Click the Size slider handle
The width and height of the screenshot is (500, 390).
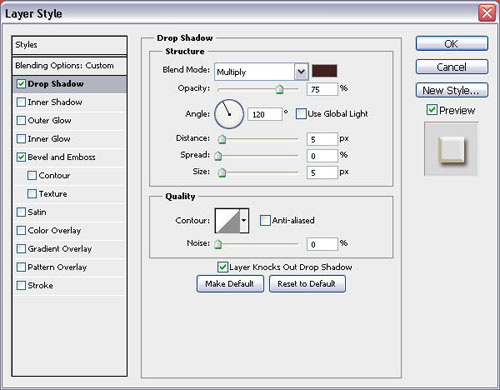222,172
